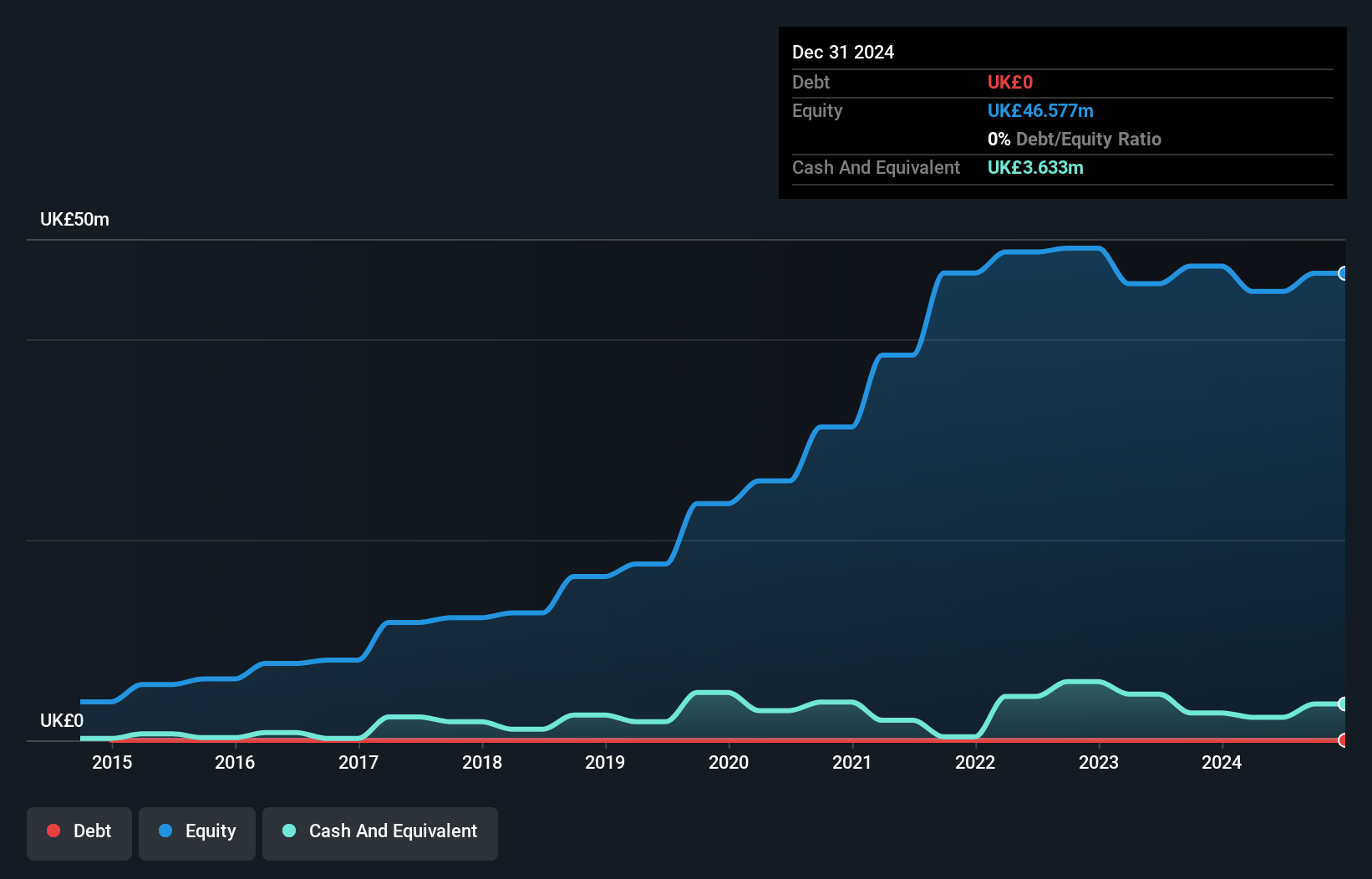Click the teal Cash endpoint marker
The height and width of the screenshot is (879, 1372).
[x=1344, y=704]
